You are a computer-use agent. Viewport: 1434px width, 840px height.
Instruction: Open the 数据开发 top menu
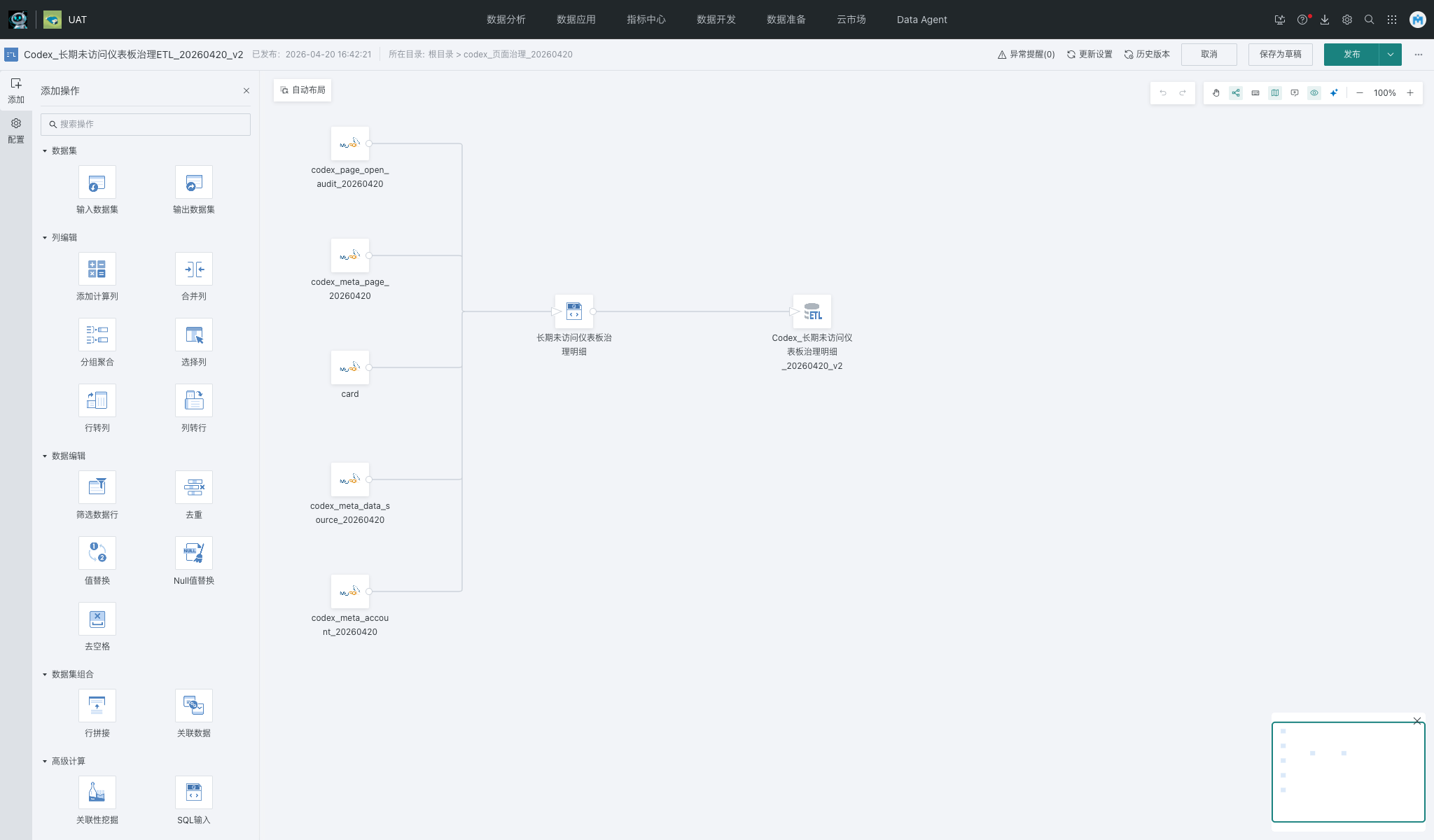tap(716, 20)
